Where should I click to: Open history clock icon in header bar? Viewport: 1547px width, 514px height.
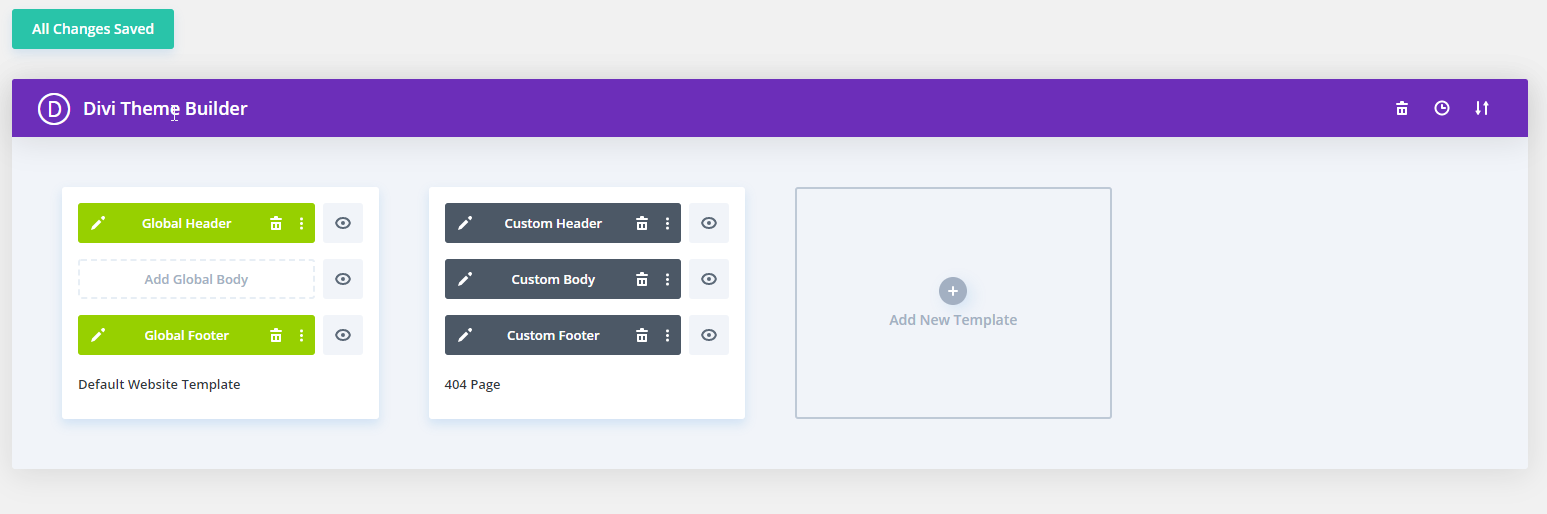tap(1442, 108)
